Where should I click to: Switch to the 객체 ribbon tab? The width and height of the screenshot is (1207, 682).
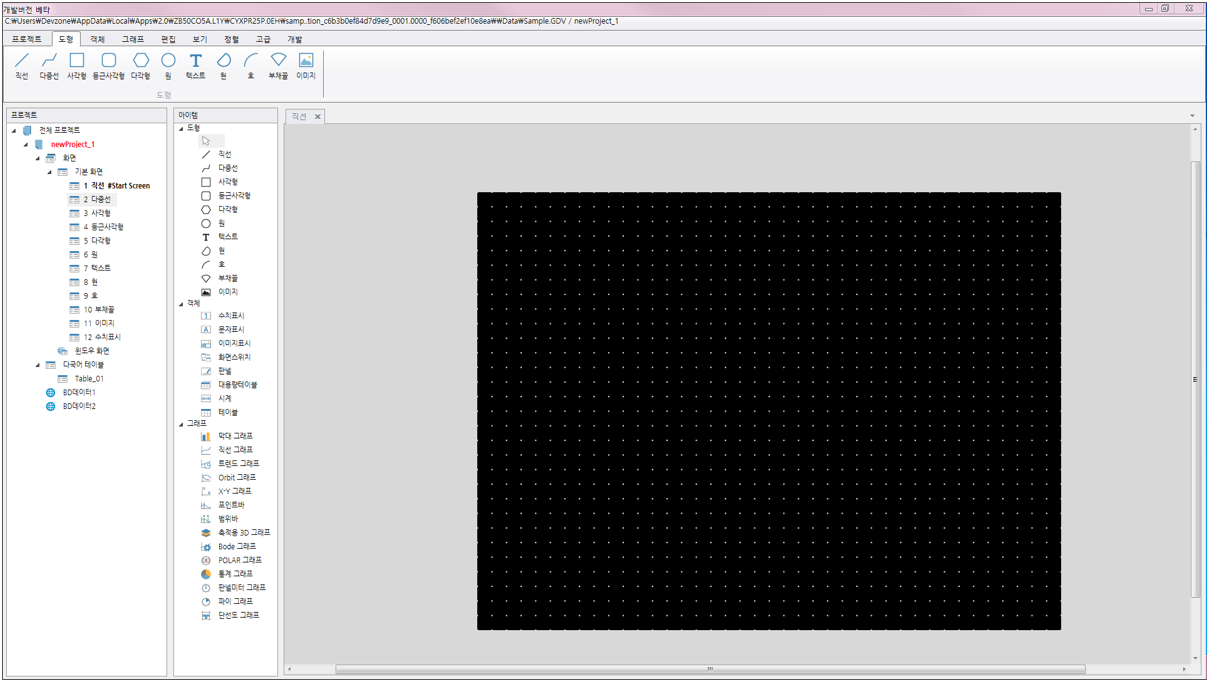pyautogui.click(x=97, y=39)
